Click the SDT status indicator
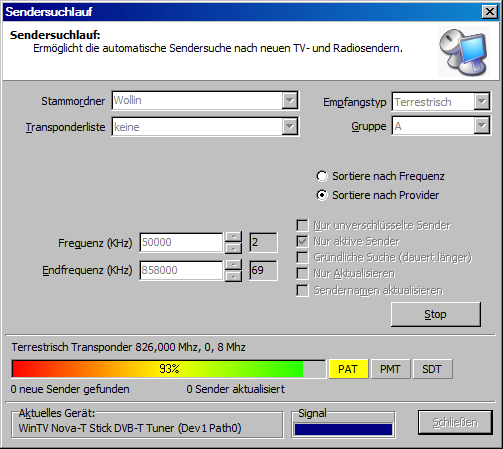Viewport: 503px width, 449px height. tap(432, 369)
